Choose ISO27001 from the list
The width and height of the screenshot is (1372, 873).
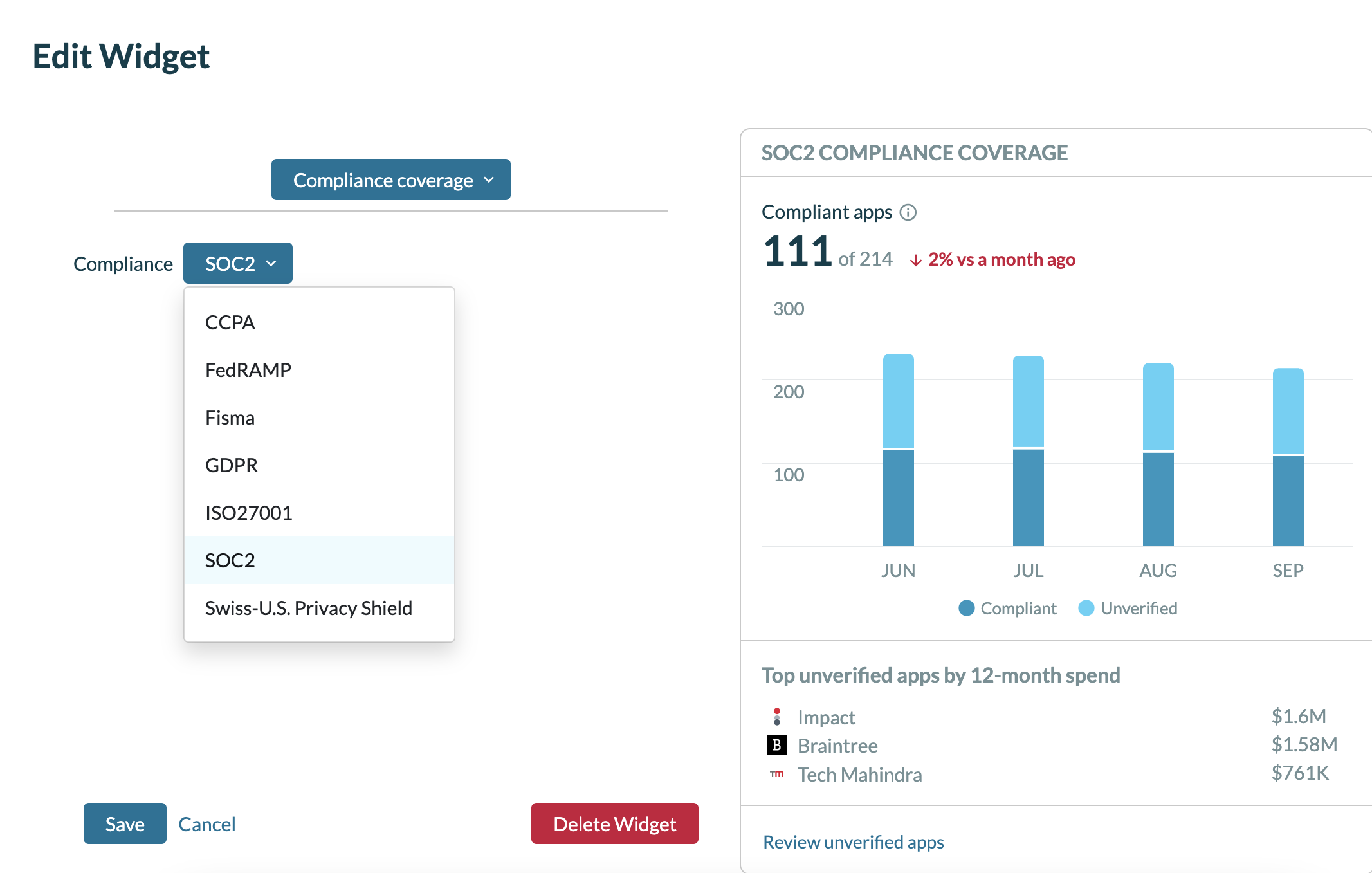coord(248,513)
